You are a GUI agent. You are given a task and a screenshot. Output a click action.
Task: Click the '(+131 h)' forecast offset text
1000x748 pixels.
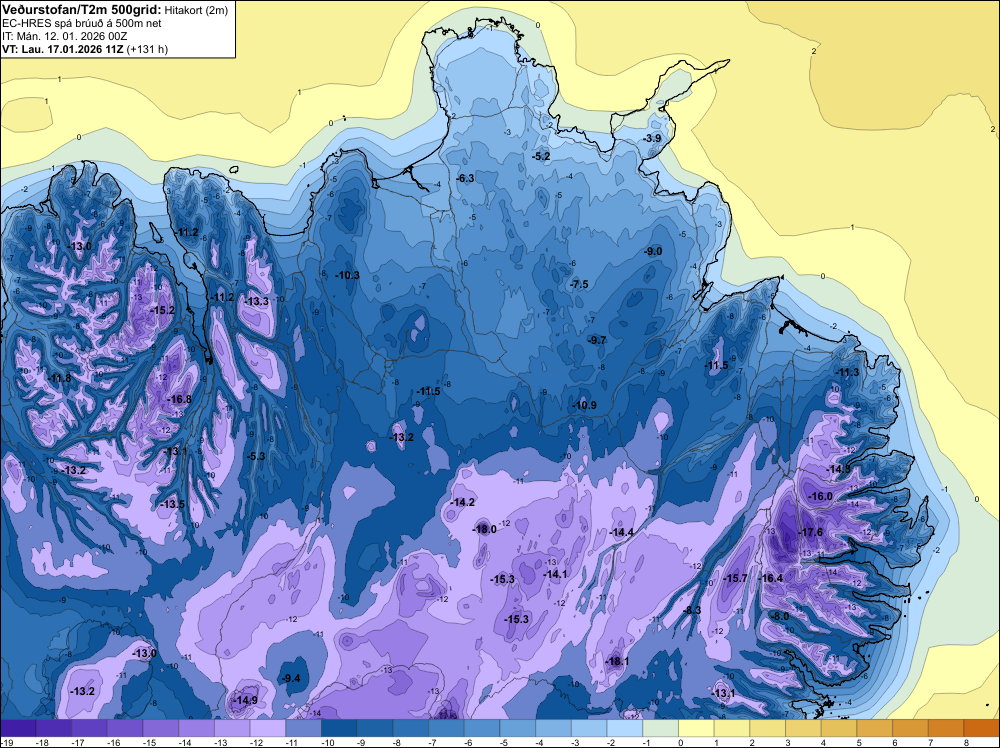coord(147,49)
